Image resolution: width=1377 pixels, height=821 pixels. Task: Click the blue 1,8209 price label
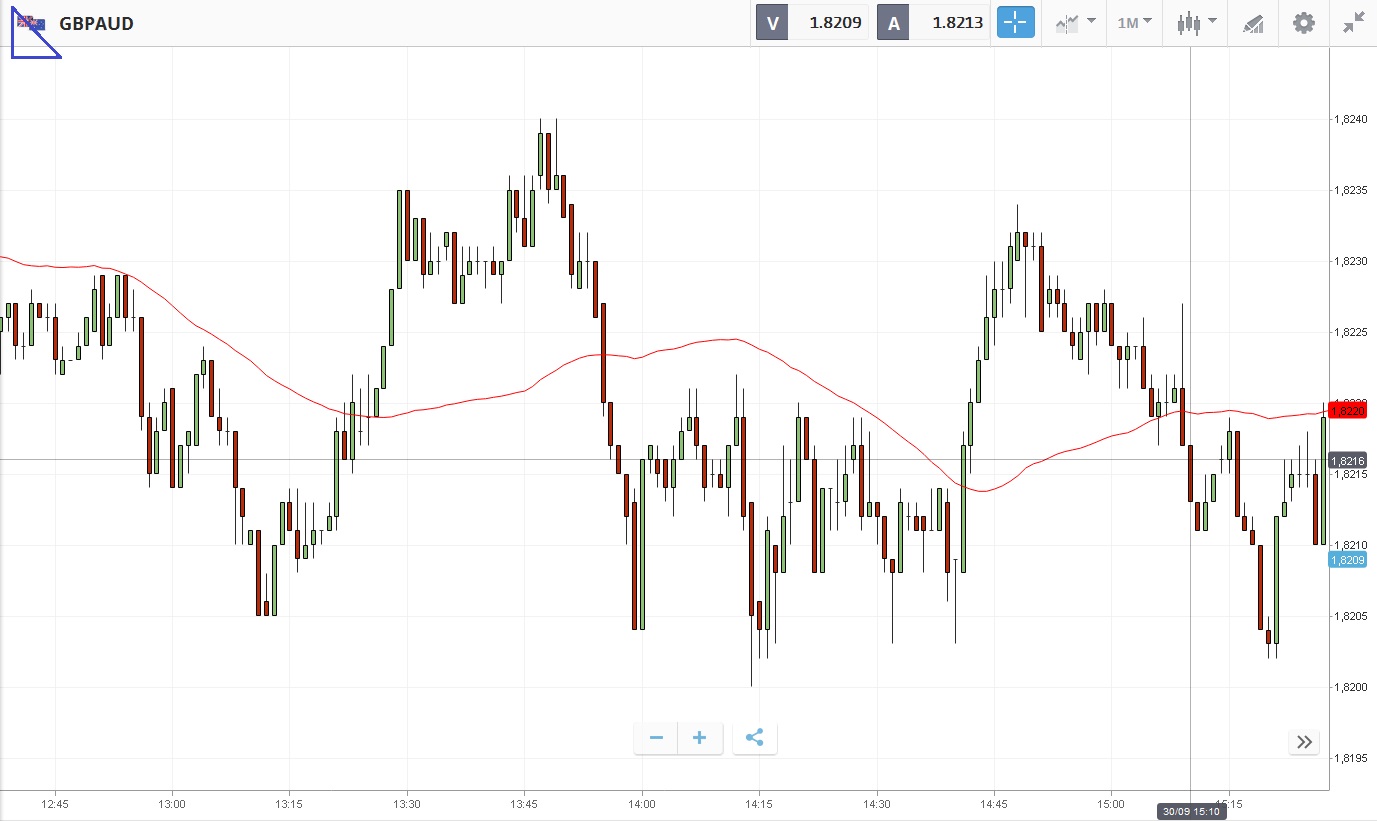(1347, 560)
